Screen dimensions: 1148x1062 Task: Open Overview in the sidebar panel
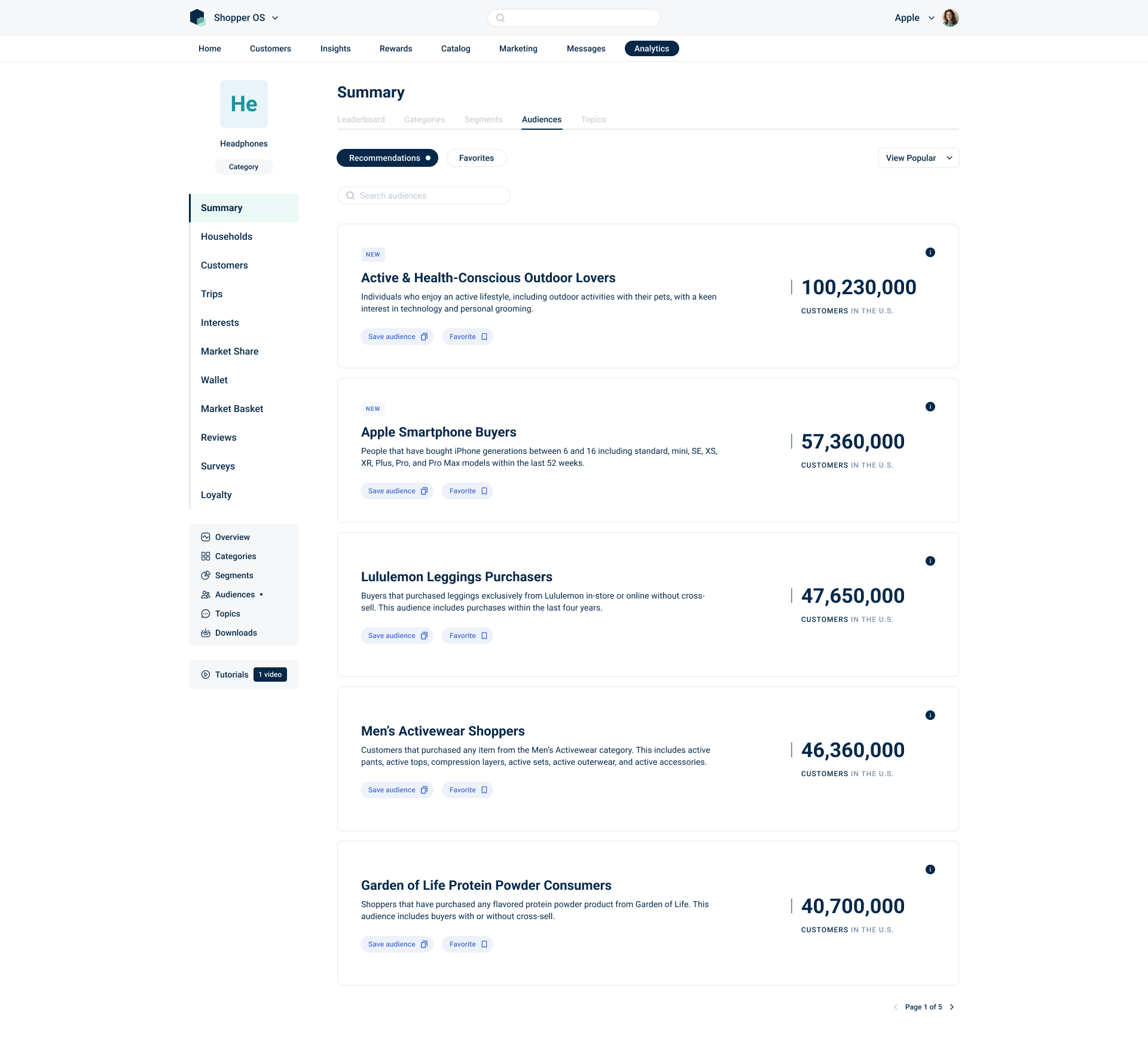[x=225, y=537]
